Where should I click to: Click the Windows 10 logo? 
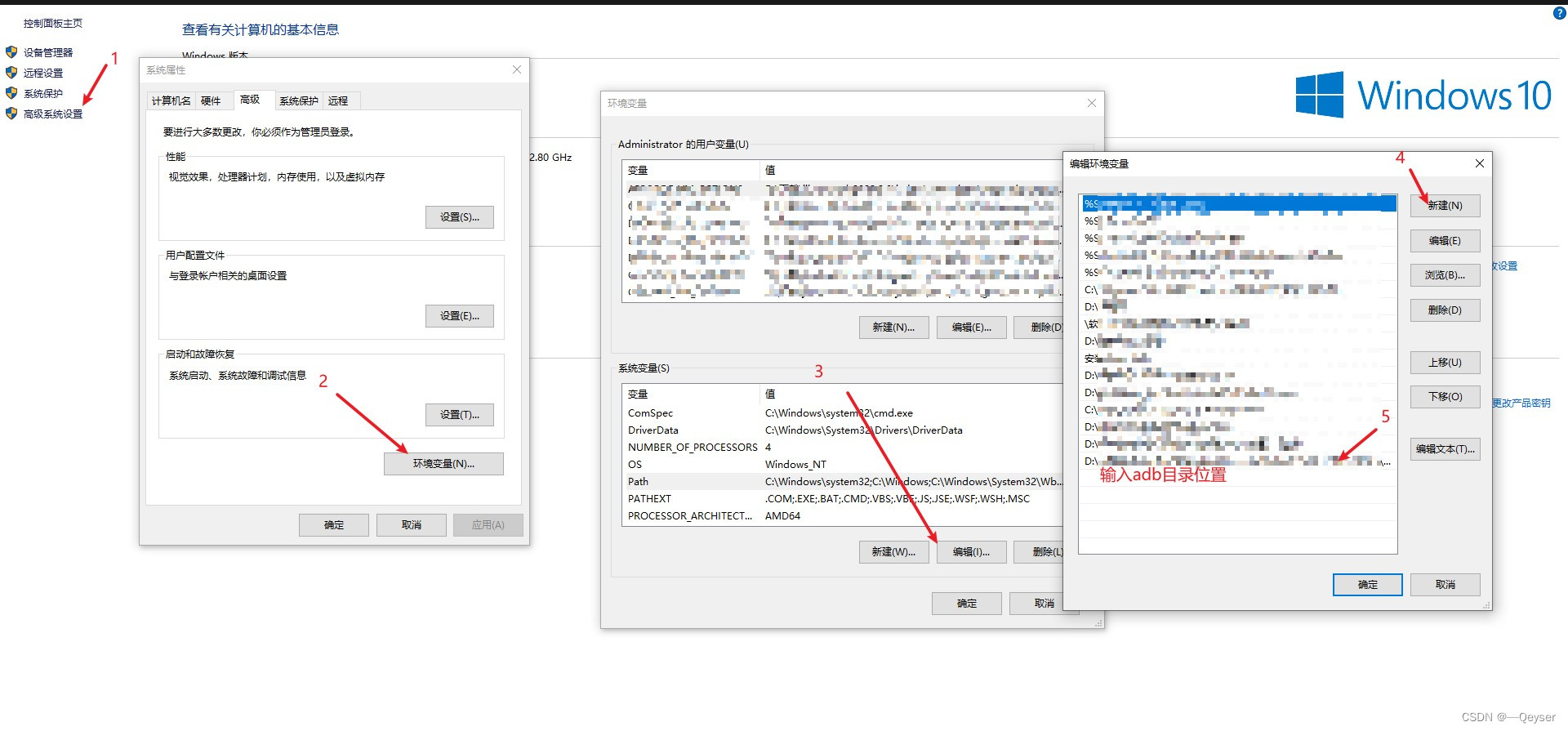tap(1423, 95)
